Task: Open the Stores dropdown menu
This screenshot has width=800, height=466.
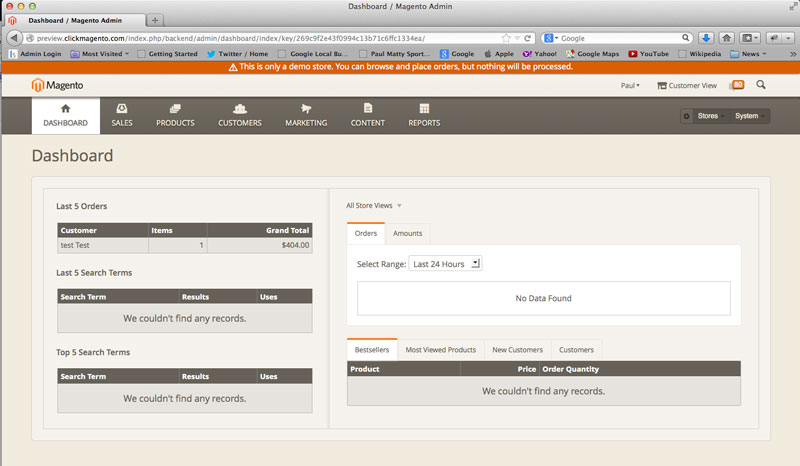Action: click(x=704, y=116)
